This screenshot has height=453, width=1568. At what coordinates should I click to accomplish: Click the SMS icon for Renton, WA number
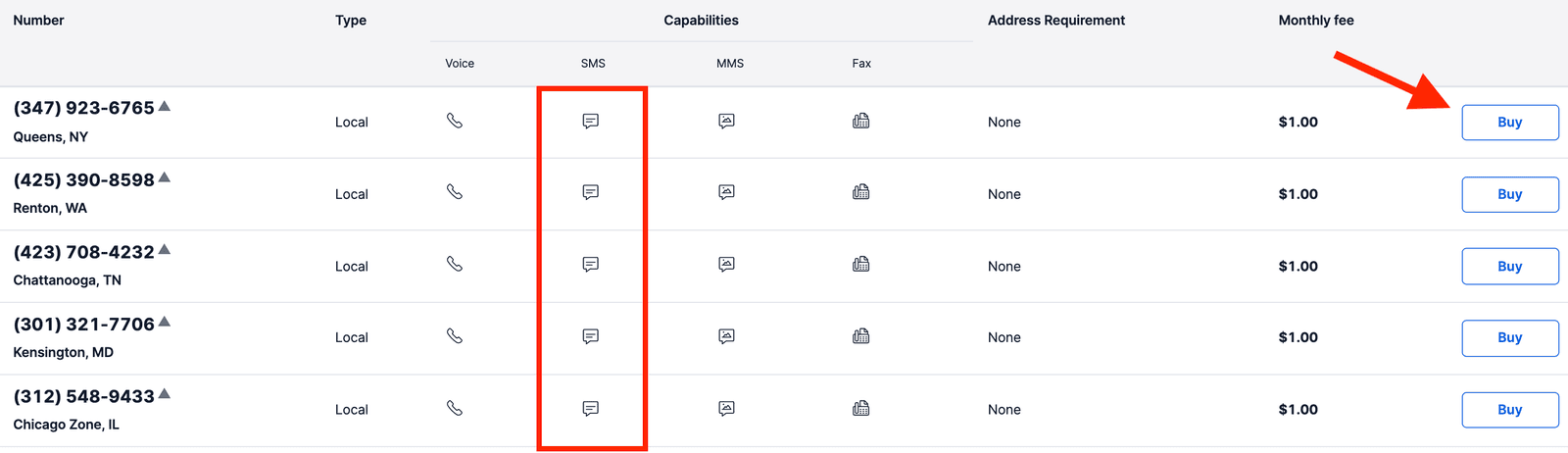[x=590, y=192]
